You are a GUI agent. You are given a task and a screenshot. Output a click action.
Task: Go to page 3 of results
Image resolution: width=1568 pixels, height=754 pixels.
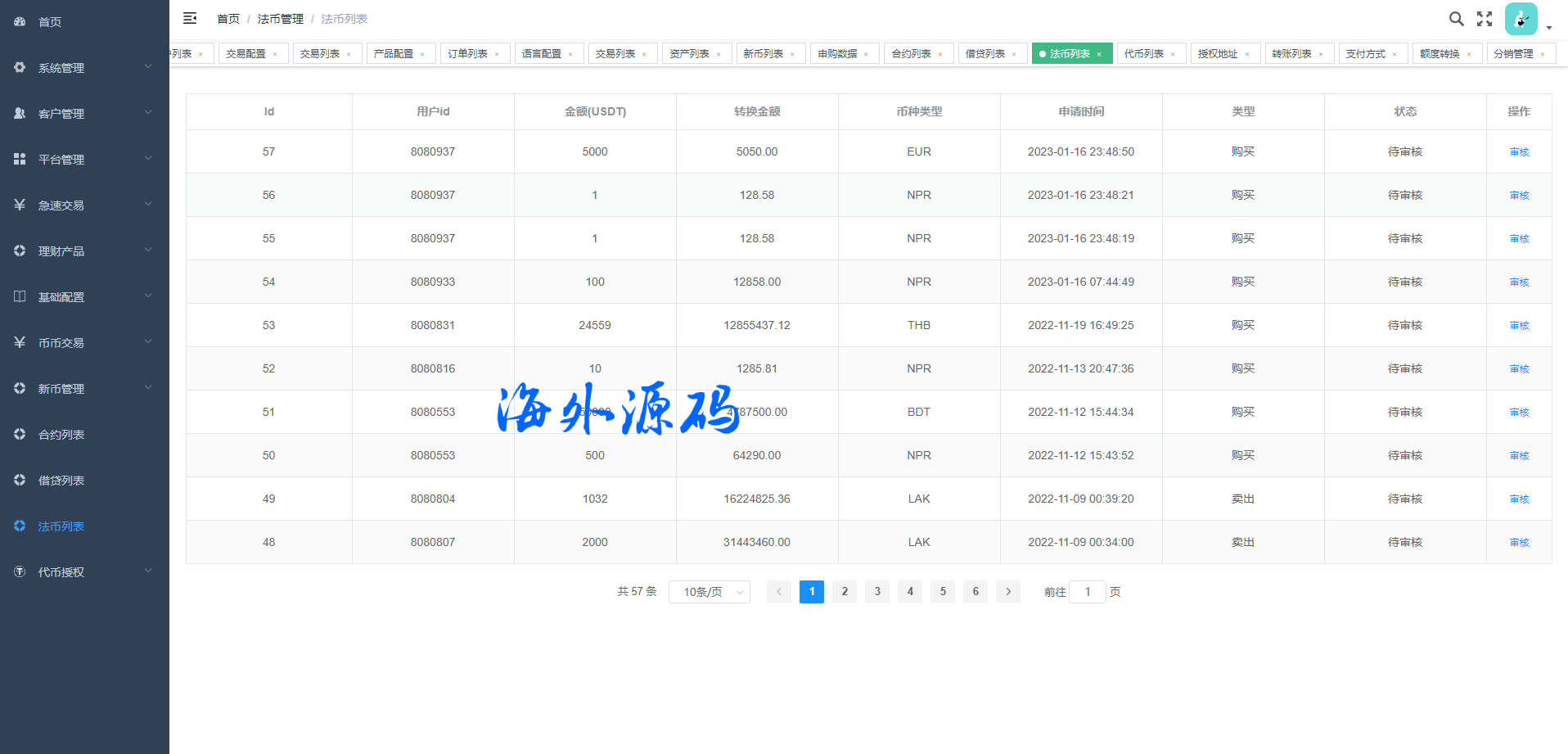[877, 592]
